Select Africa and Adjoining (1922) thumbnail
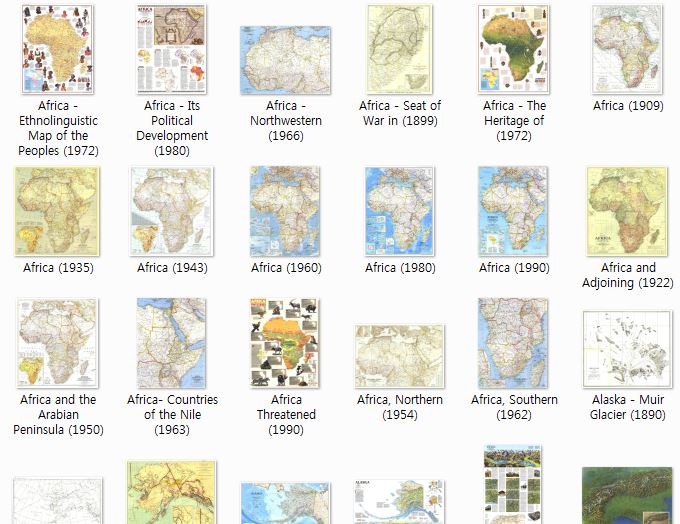 (x=627, y=210)
